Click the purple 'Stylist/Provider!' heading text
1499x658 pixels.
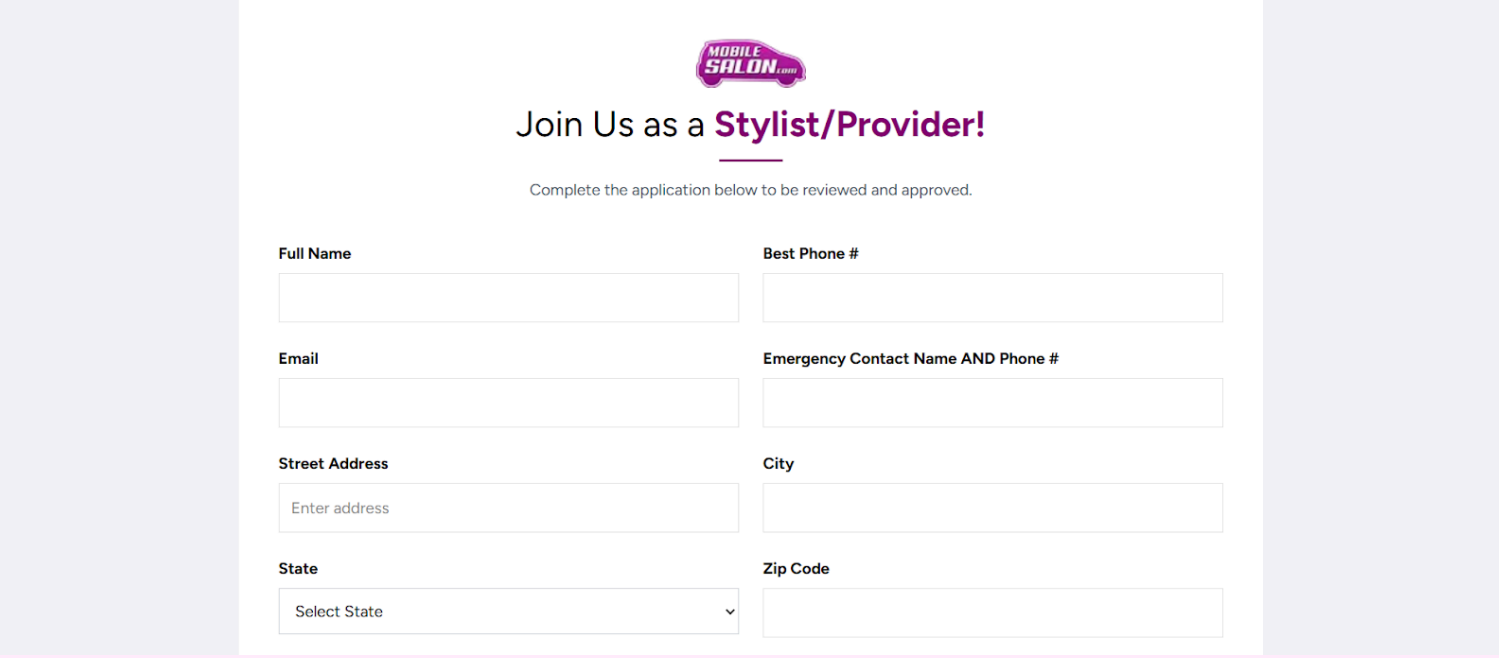[849, 125]
